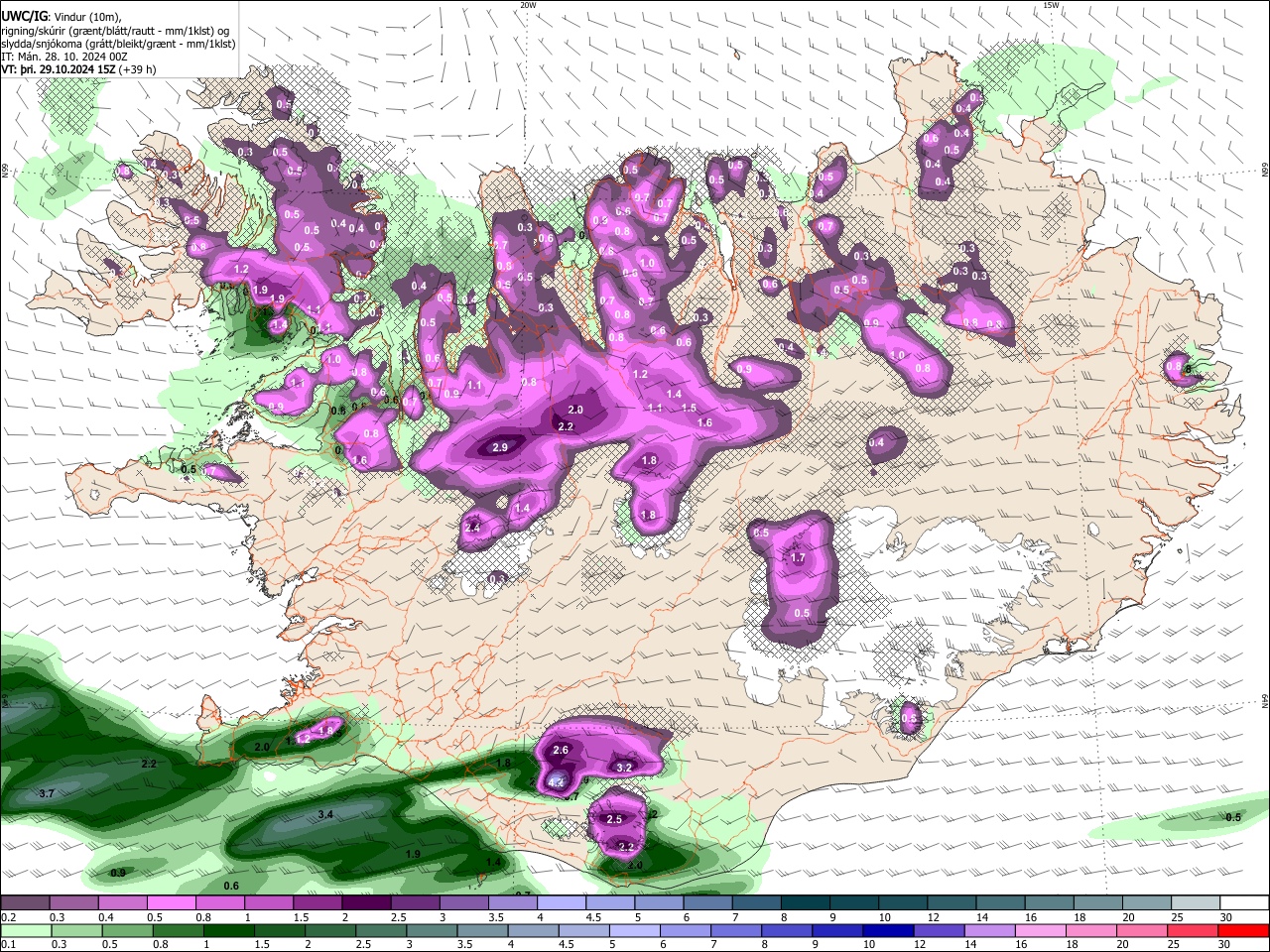Viewport: 1270px width, 952px height.
Task: Pick the bright pink 0.5–0.8 snow swatch
Action: [x=171, y=903]
